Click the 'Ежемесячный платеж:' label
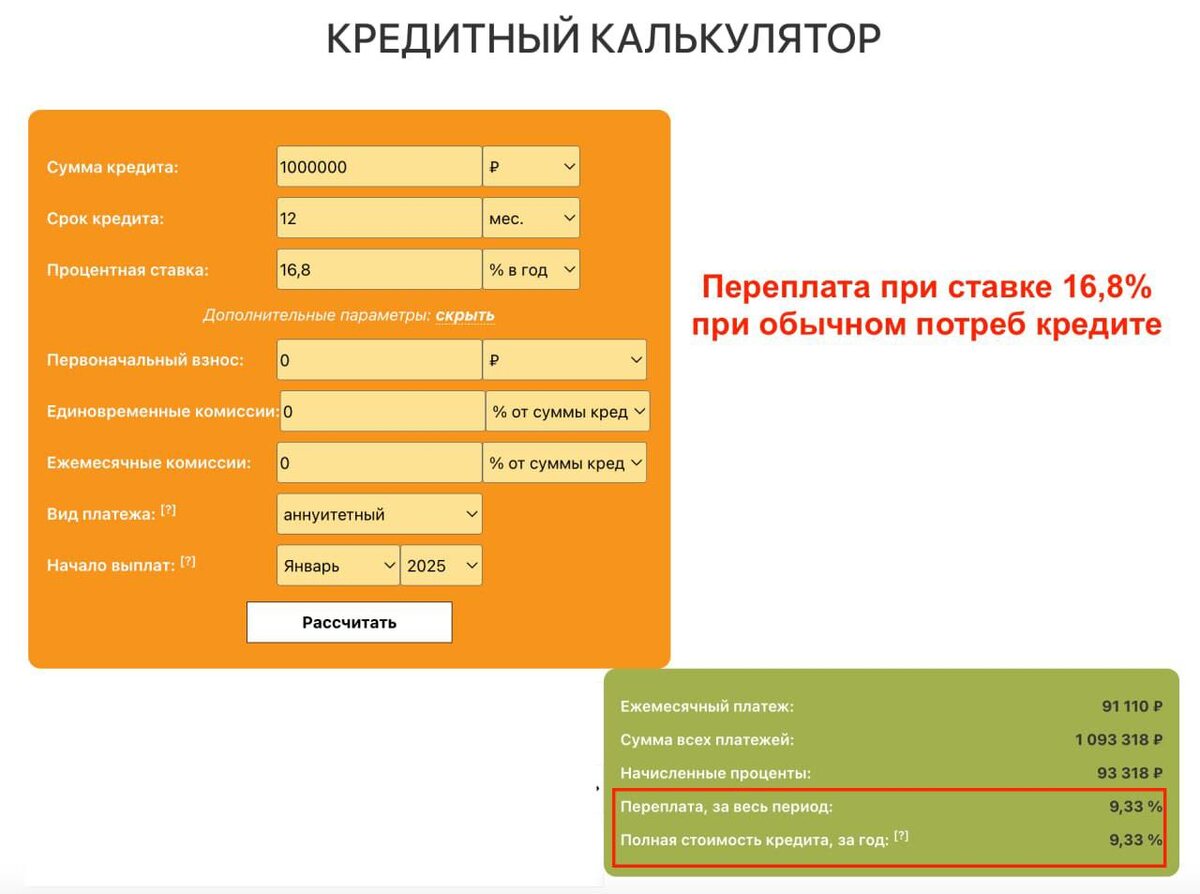 click(707, 707)
